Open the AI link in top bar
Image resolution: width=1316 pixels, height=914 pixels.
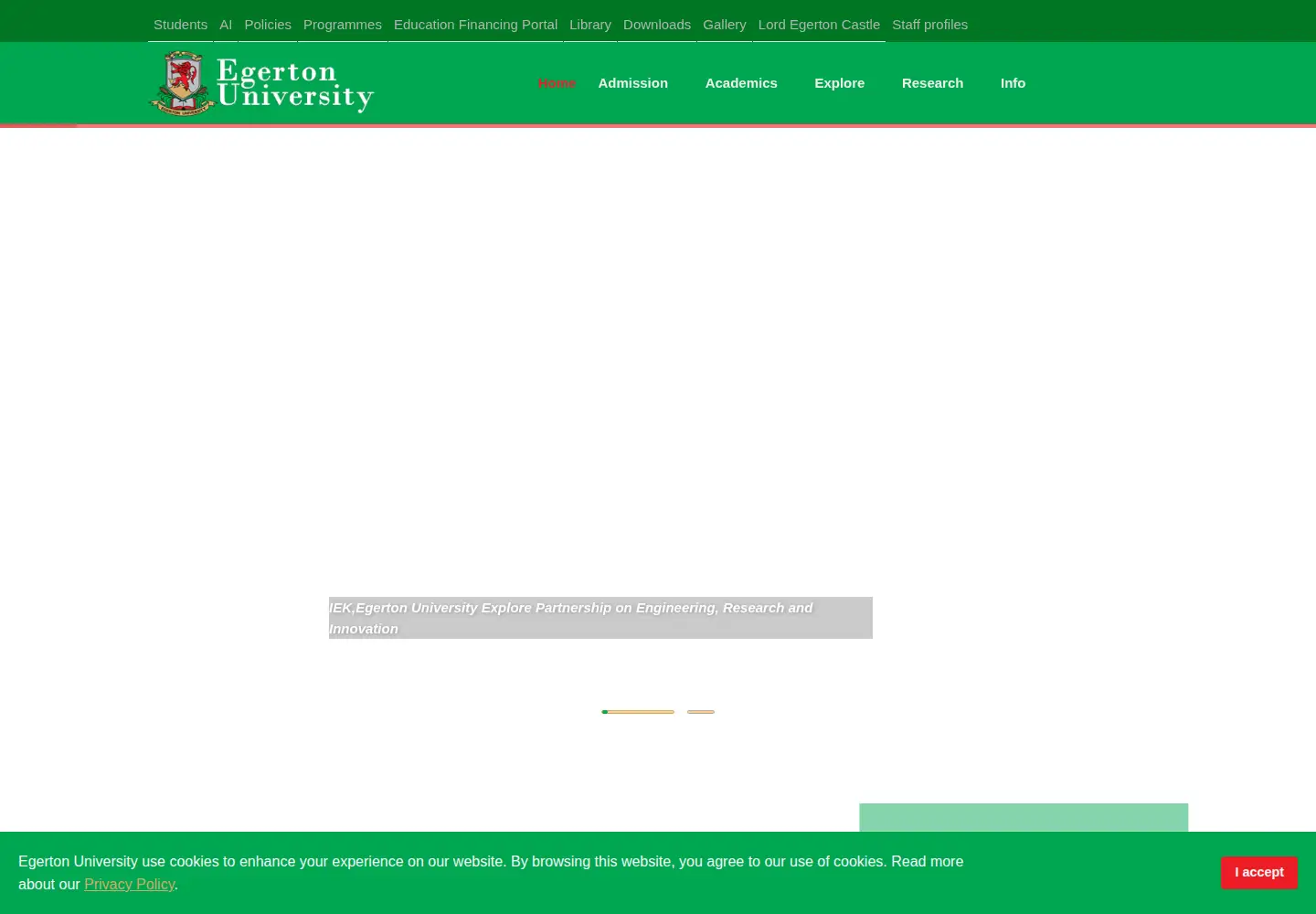point(226,25)
